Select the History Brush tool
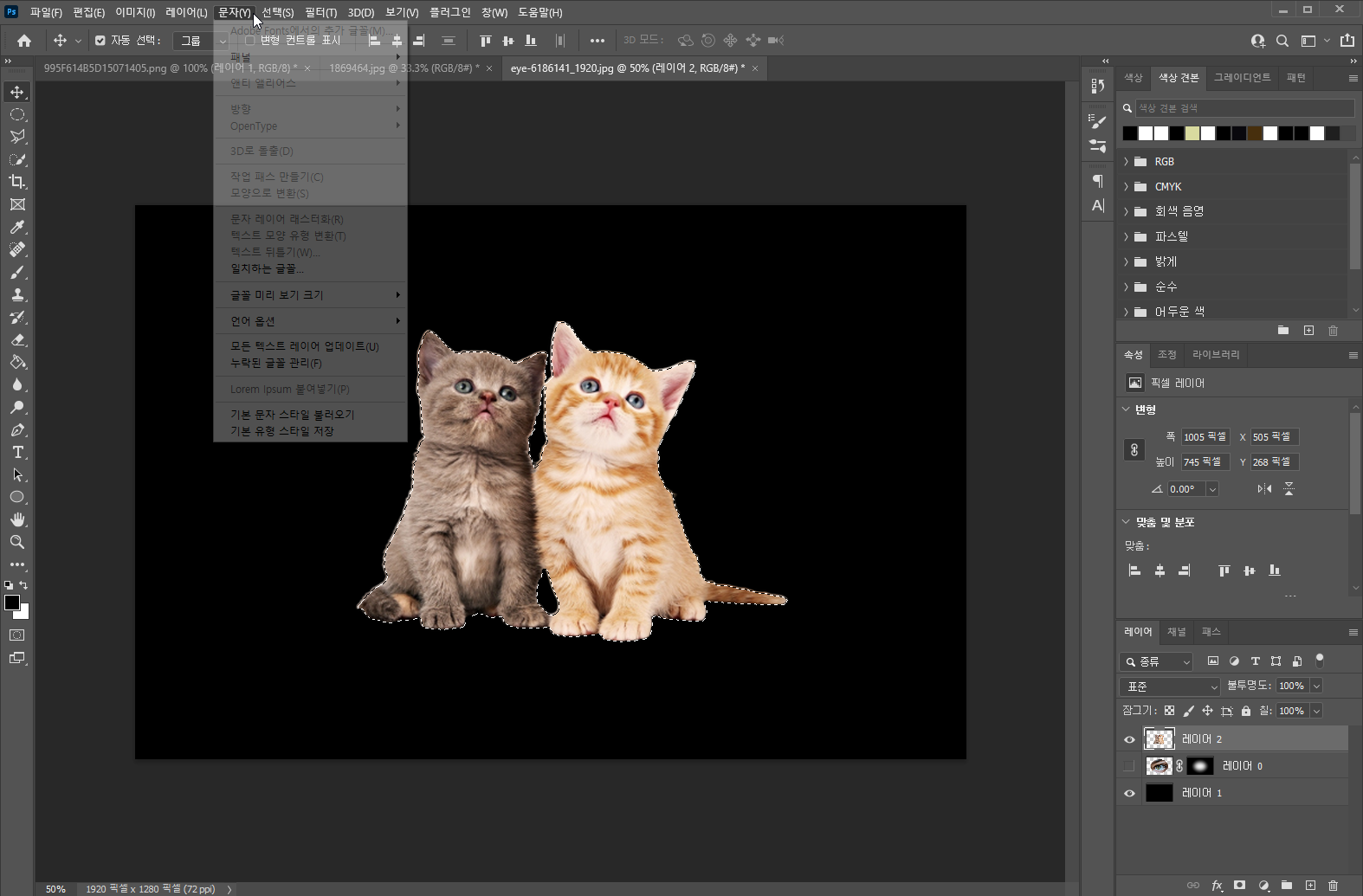This screenshot has height=896, width=1363. click(x=17, y=317)
